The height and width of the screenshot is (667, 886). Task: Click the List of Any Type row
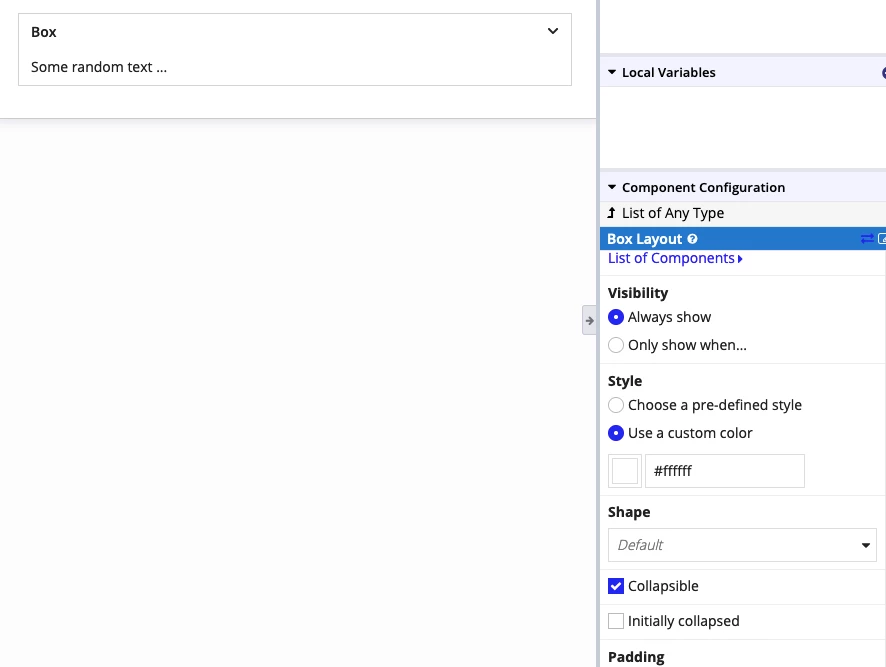[x=742, y=213]
